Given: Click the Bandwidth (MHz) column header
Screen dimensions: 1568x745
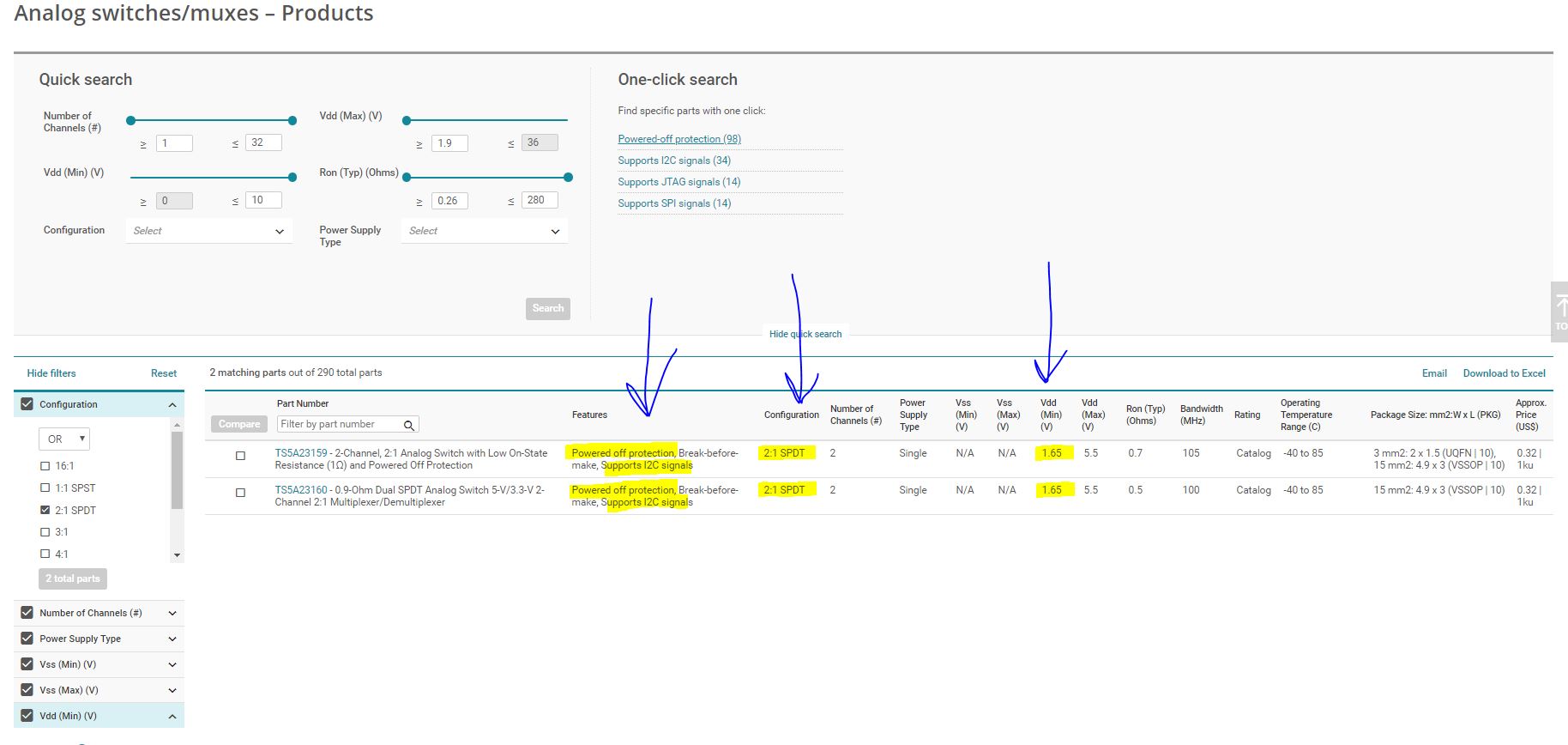Looking at the screenshot, I should pyautogui.click(x=1201, y=415).
